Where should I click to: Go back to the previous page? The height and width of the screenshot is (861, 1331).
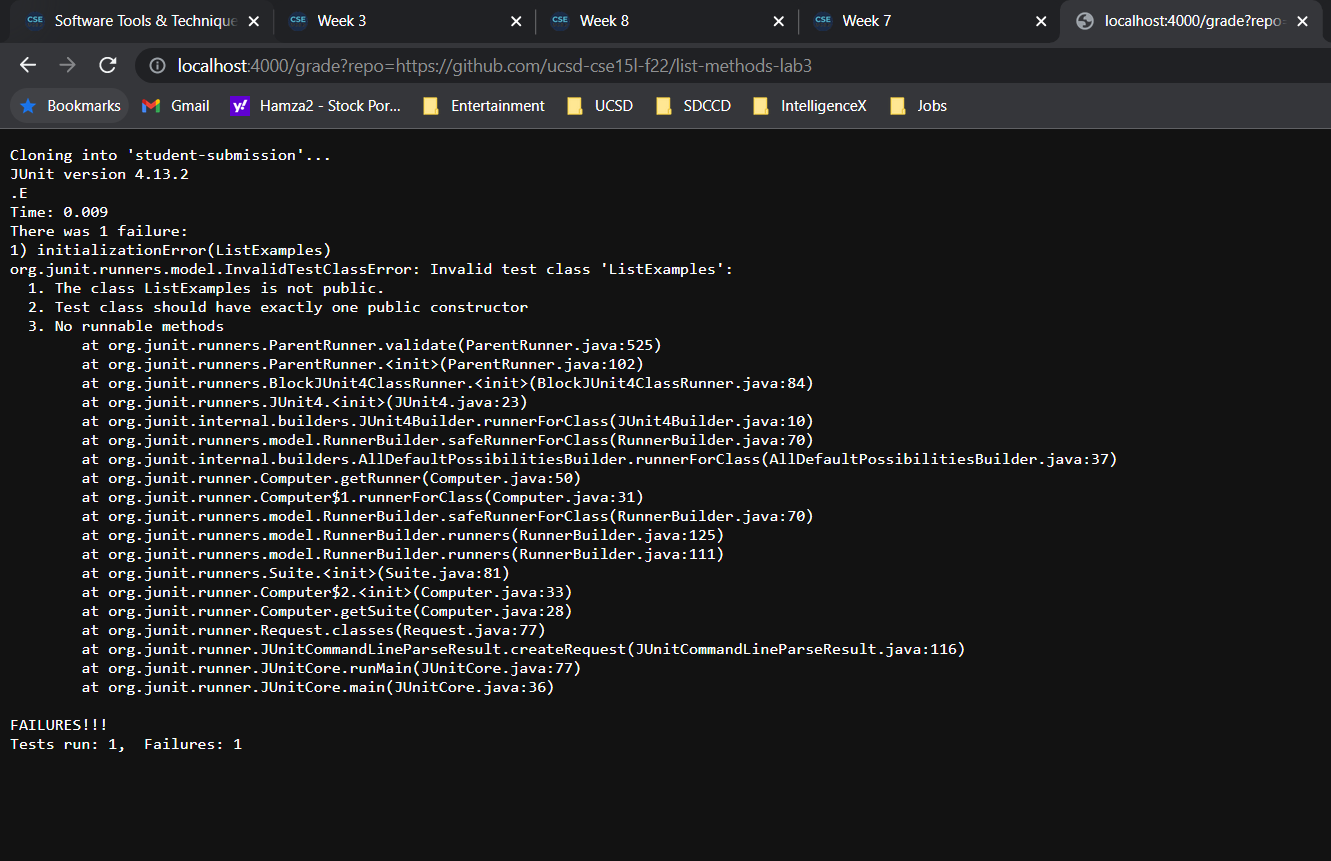(x=28, y=65)
